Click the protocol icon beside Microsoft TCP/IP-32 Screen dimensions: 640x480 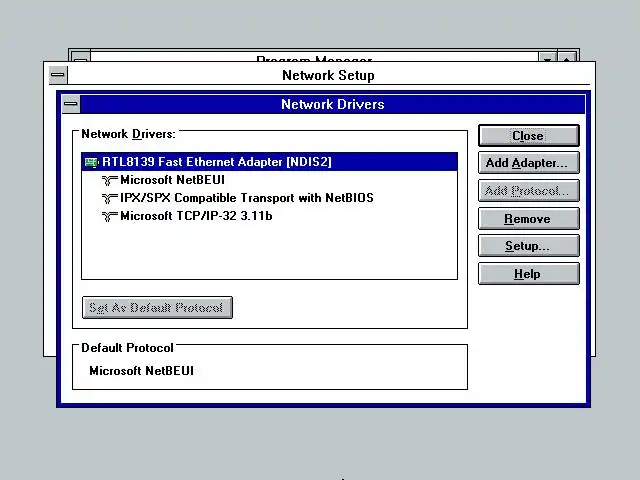109,216
